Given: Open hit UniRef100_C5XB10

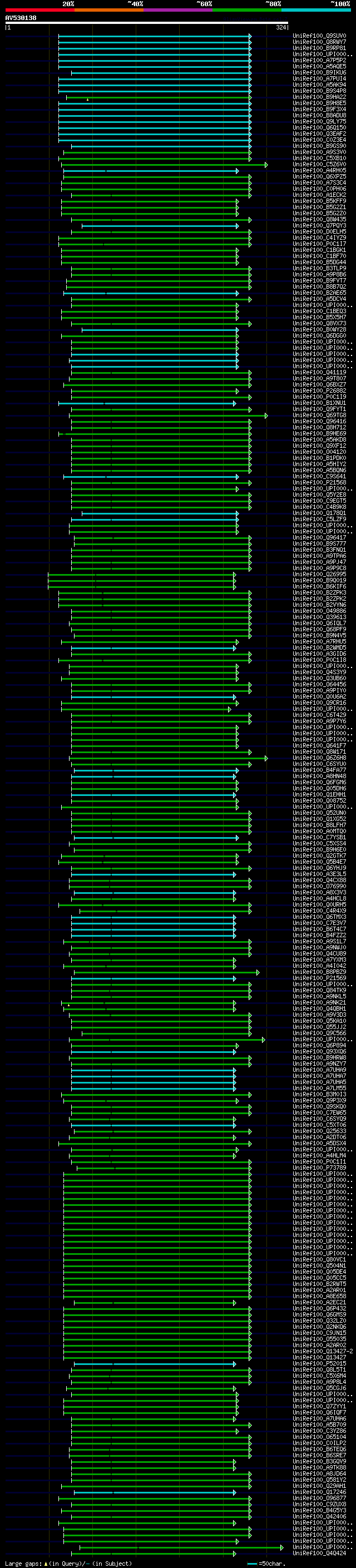Looking at the screenshot, I should 319,159.
